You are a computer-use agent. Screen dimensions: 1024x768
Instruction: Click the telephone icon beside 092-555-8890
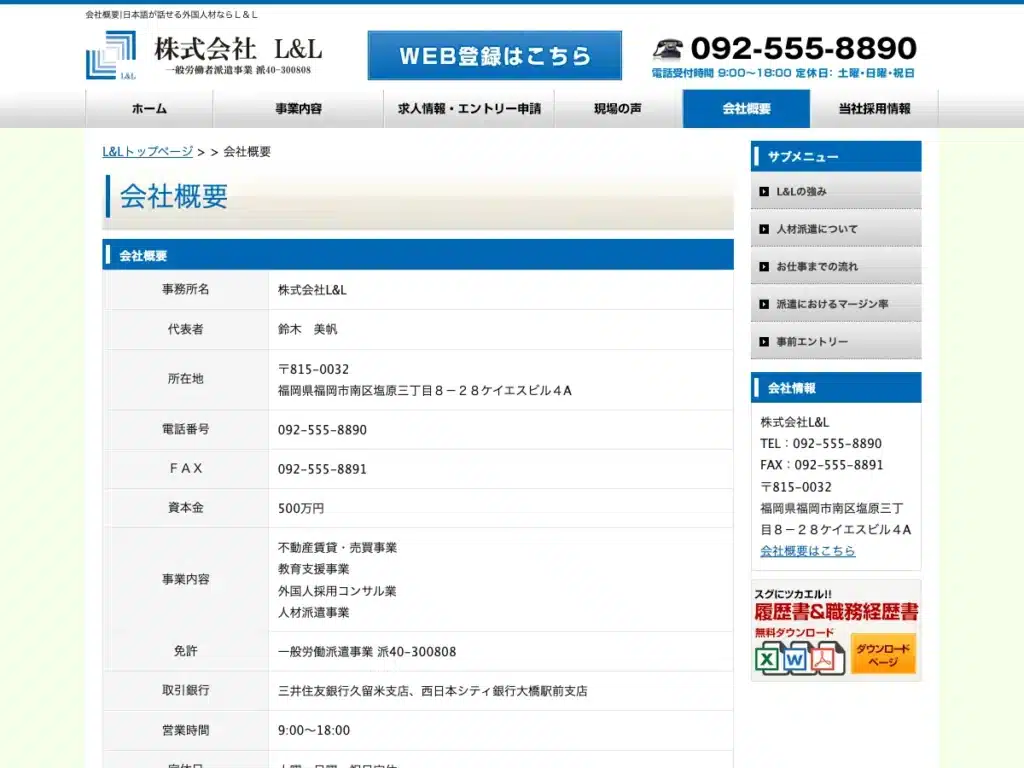[x=667, y=49]
